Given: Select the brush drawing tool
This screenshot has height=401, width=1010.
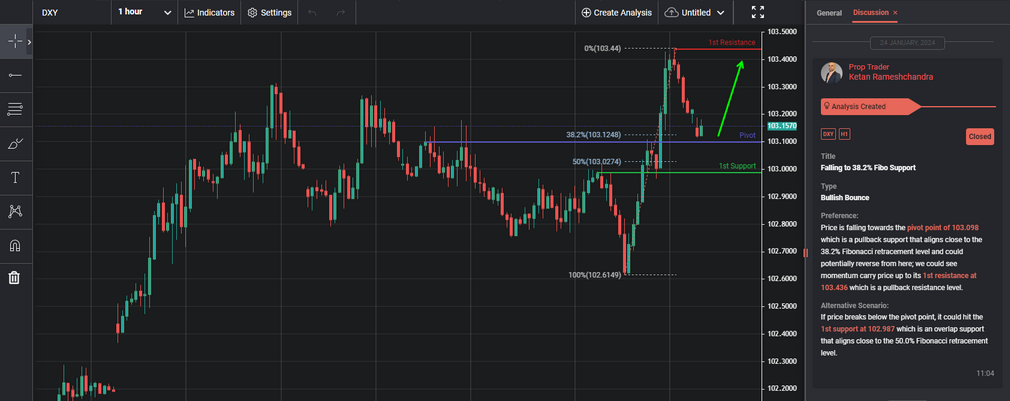Looking at the screenshot, I should (x=15, y=144).
